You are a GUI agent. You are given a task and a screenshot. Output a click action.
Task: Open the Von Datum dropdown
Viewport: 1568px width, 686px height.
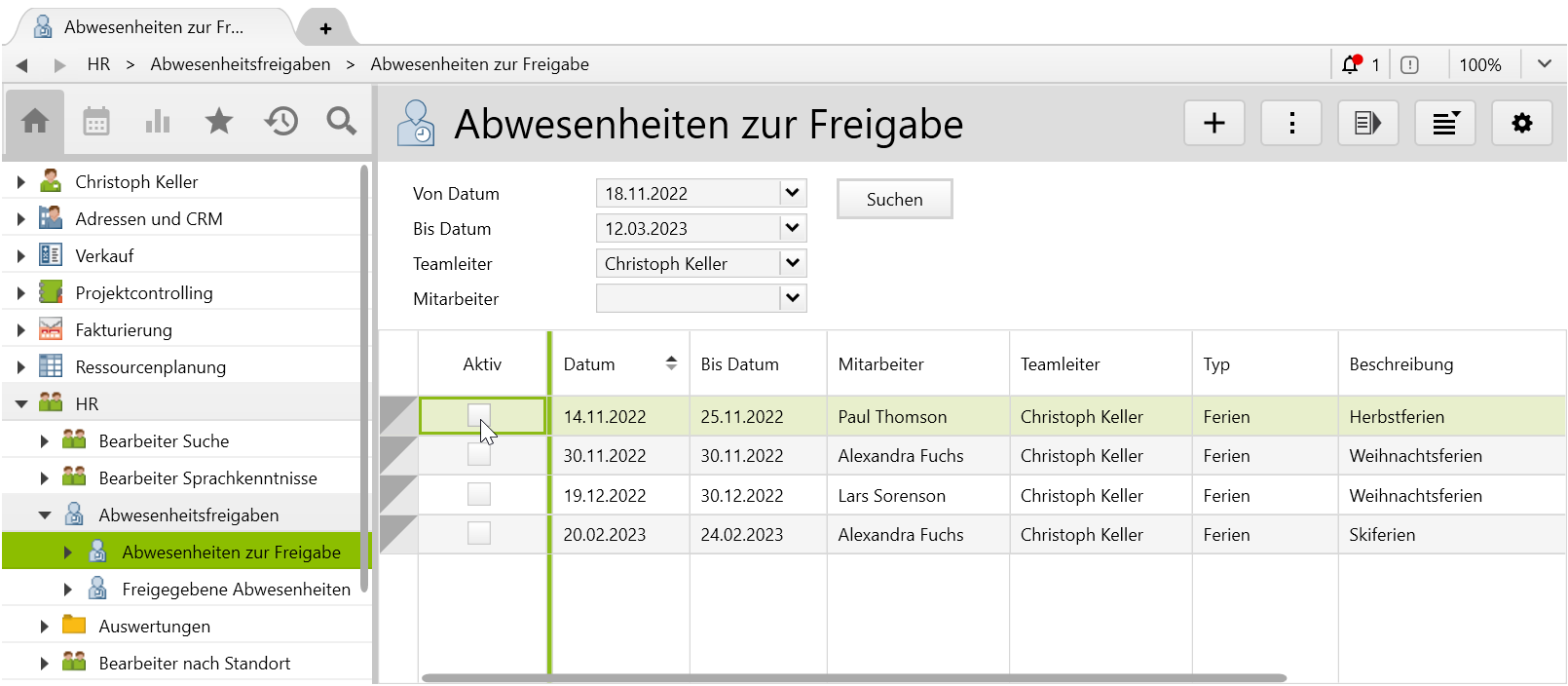pos(793,194)
